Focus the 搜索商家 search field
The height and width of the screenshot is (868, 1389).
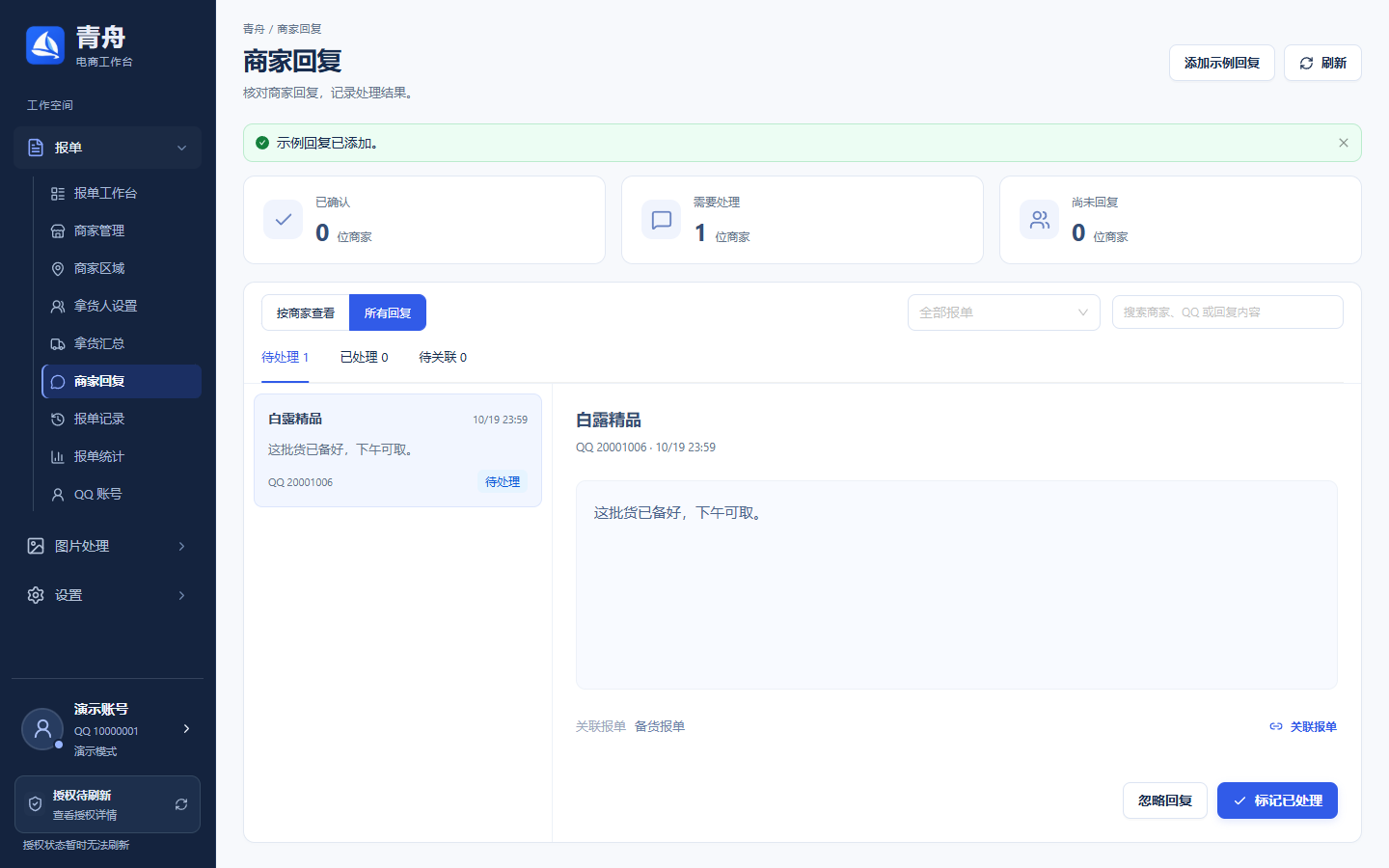tap(1228, 312)
